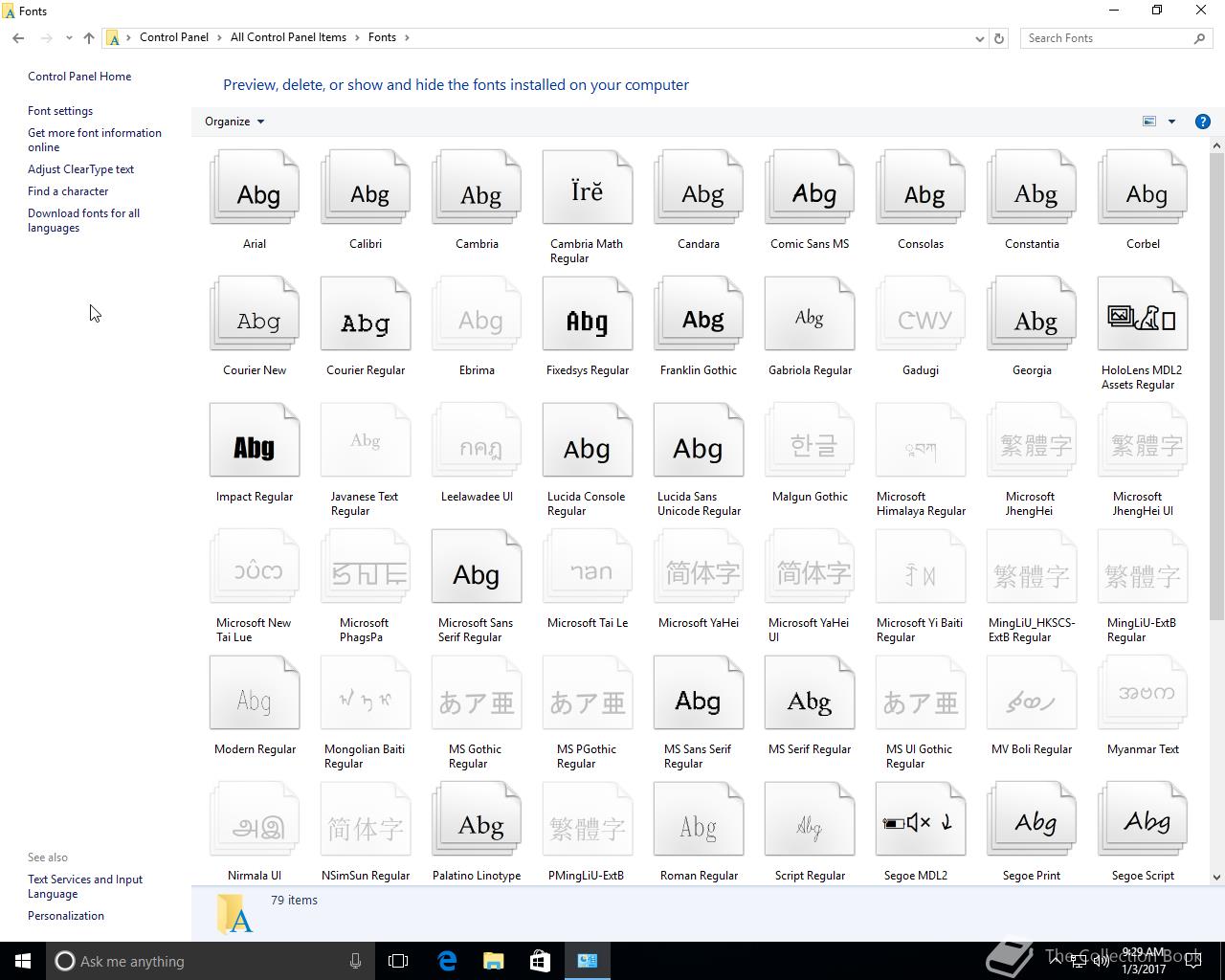Change view using the view icon button
The width and height of the screenshot is (1225, 980).
point(1149,122)
